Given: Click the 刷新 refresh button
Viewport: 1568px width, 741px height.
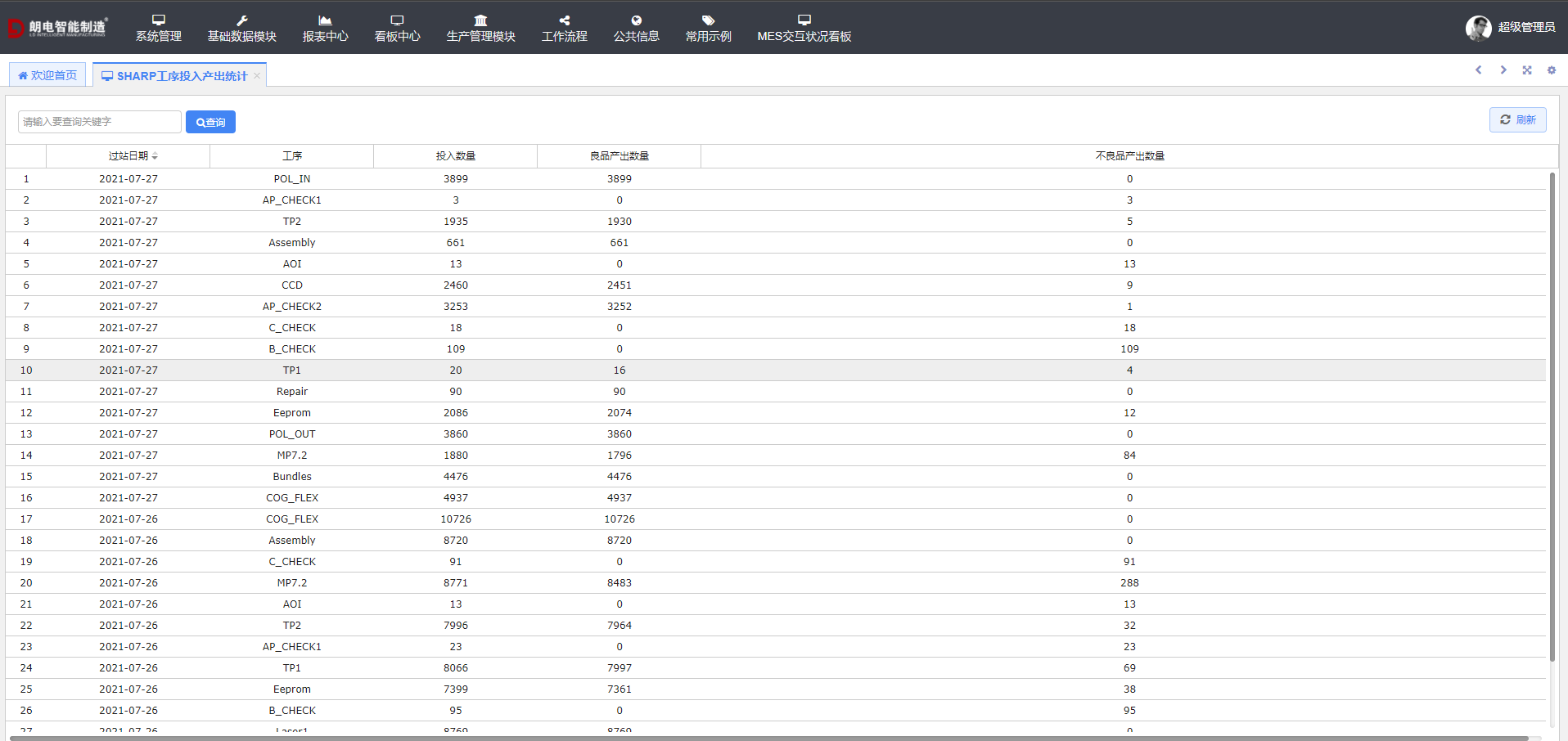Looking at the screenshot, I should pyautogui.click(x=1518, y=119).
